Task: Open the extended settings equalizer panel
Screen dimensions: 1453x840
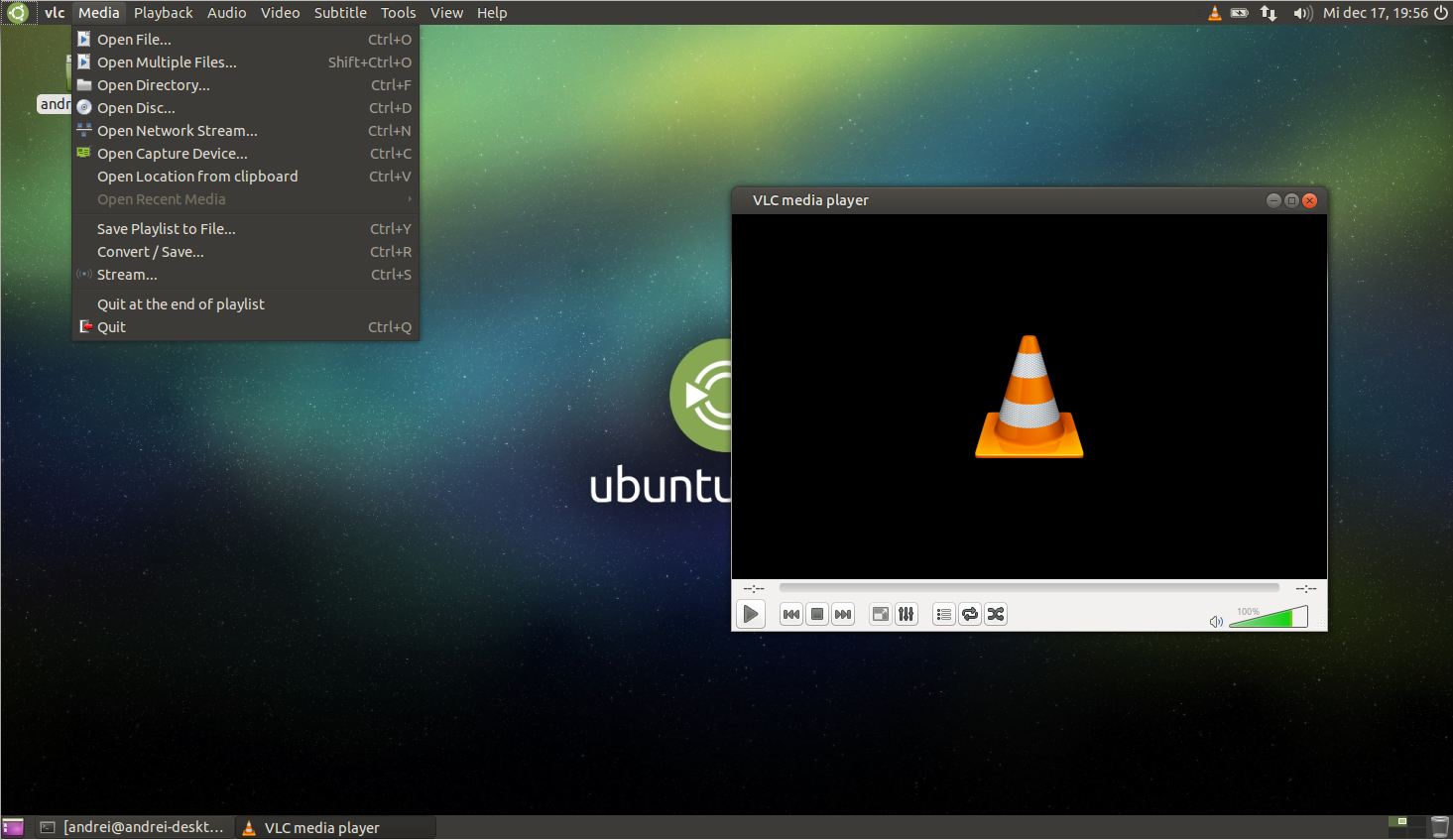Action: tap(906, 614)
